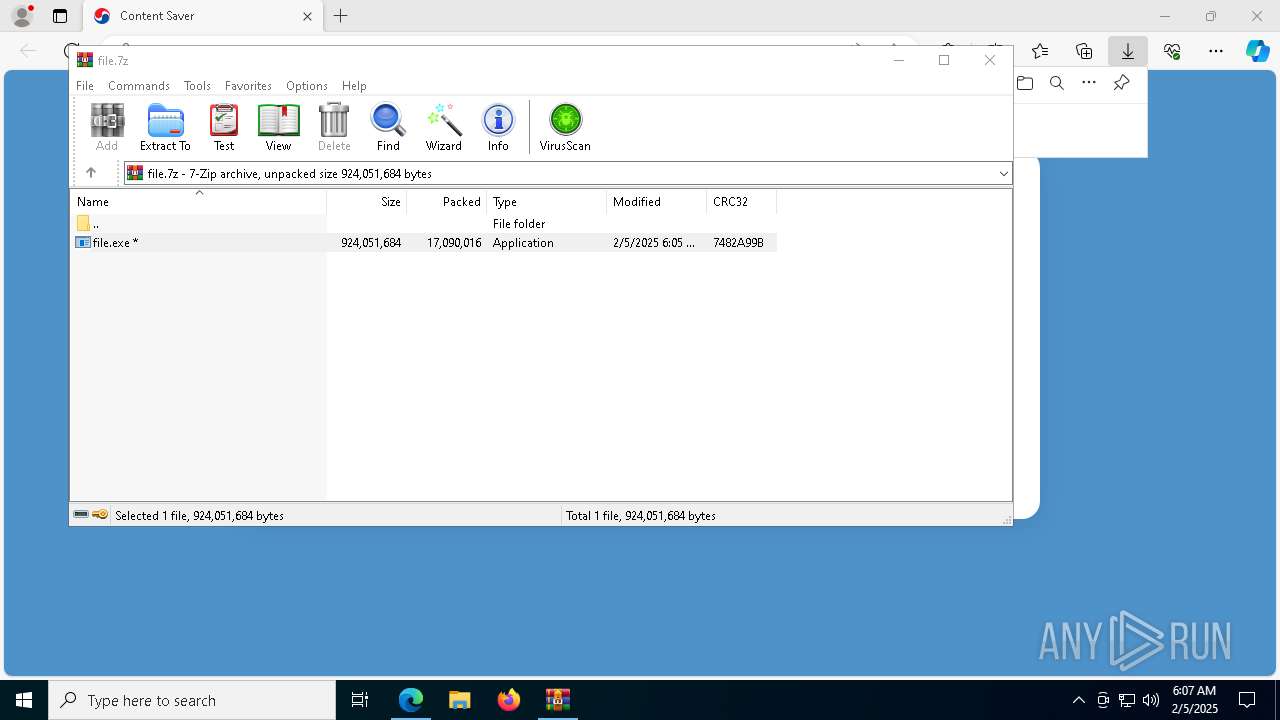Screen dimensions: 1280x720
Task: Click the key password icon in status bar
Action: pos(100,515)
